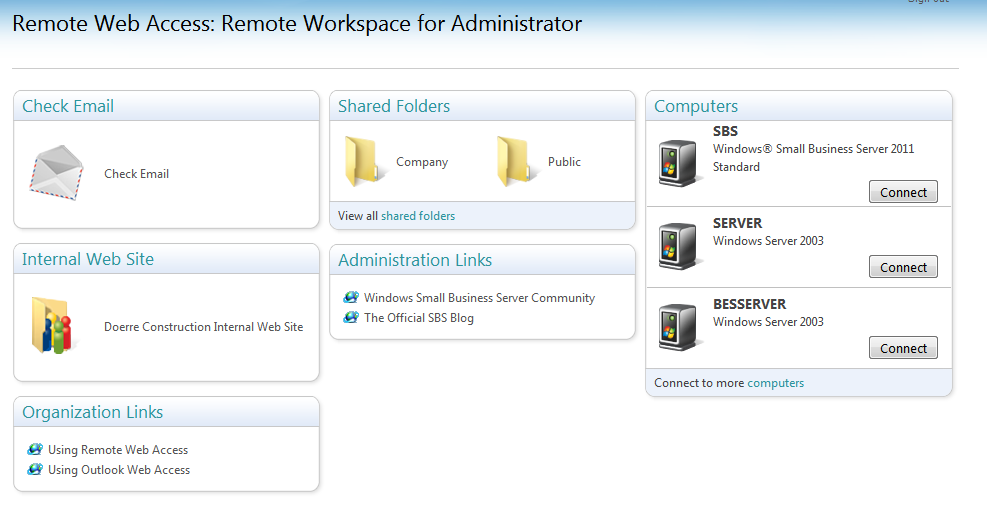
Task: Click IE icon beside Using Outlook Web Access
Action: pyautogui.click(x=35, y=470)
